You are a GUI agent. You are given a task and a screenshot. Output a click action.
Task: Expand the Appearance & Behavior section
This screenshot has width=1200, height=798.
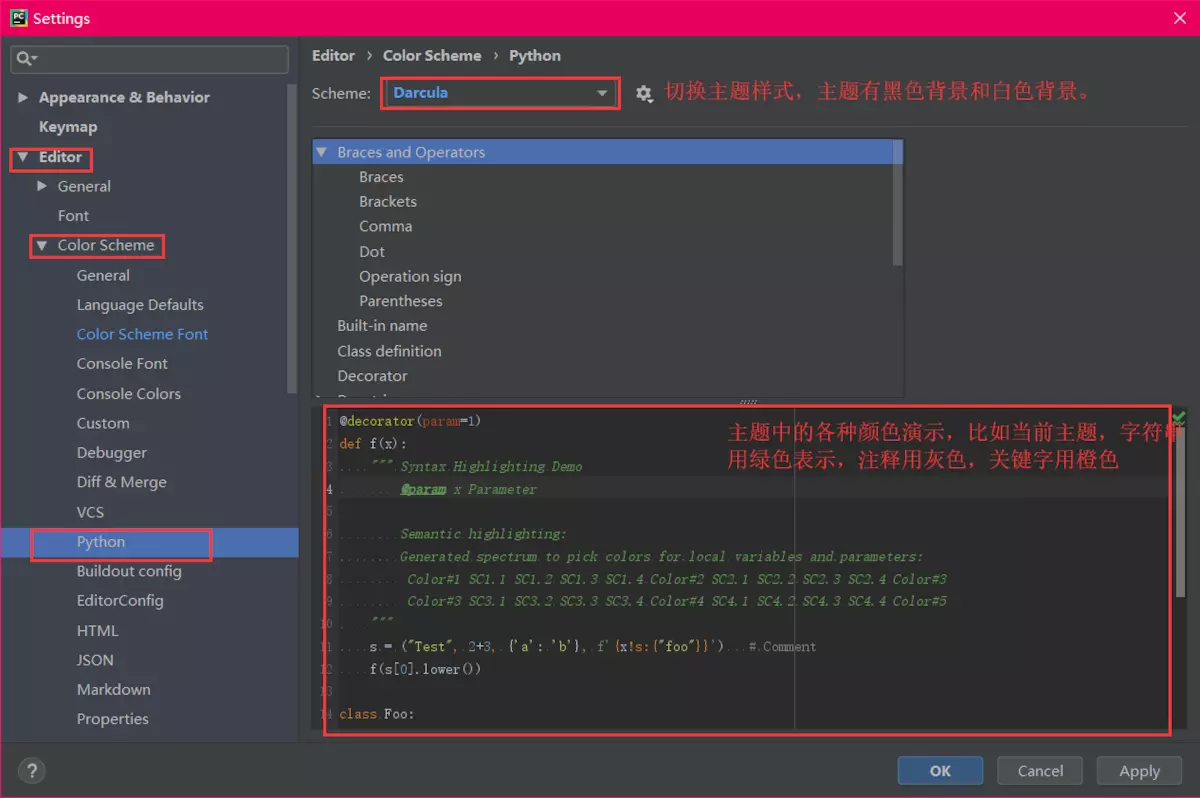pyautogui.click(x=24, y=97)
